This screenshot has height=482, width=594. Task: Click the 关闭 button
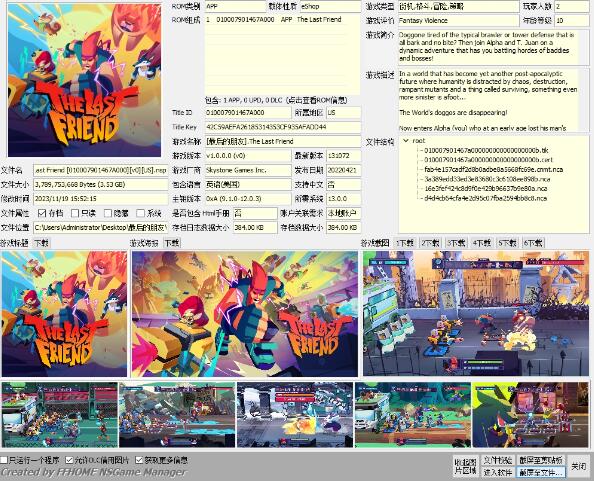click(578, 466)
